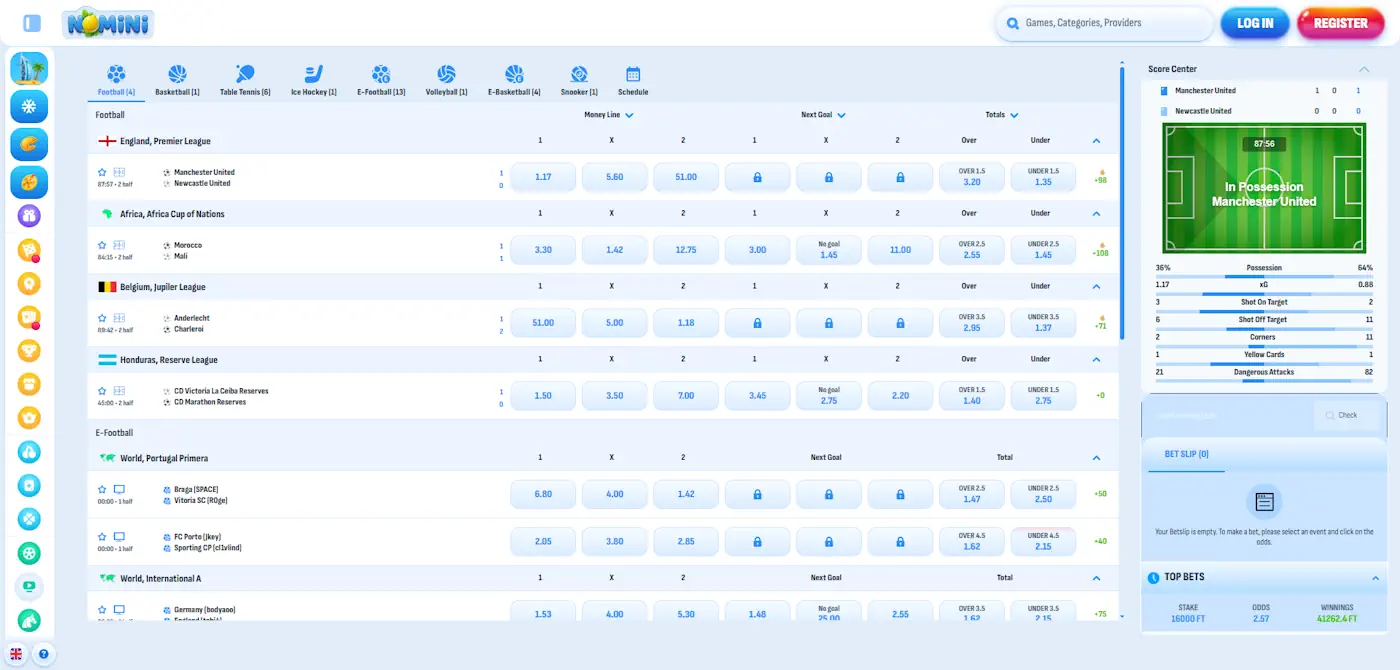Favorite the Manchester United vs Newcastle match star
Screen dimensions: 1400x670
(x=101, y=171)
